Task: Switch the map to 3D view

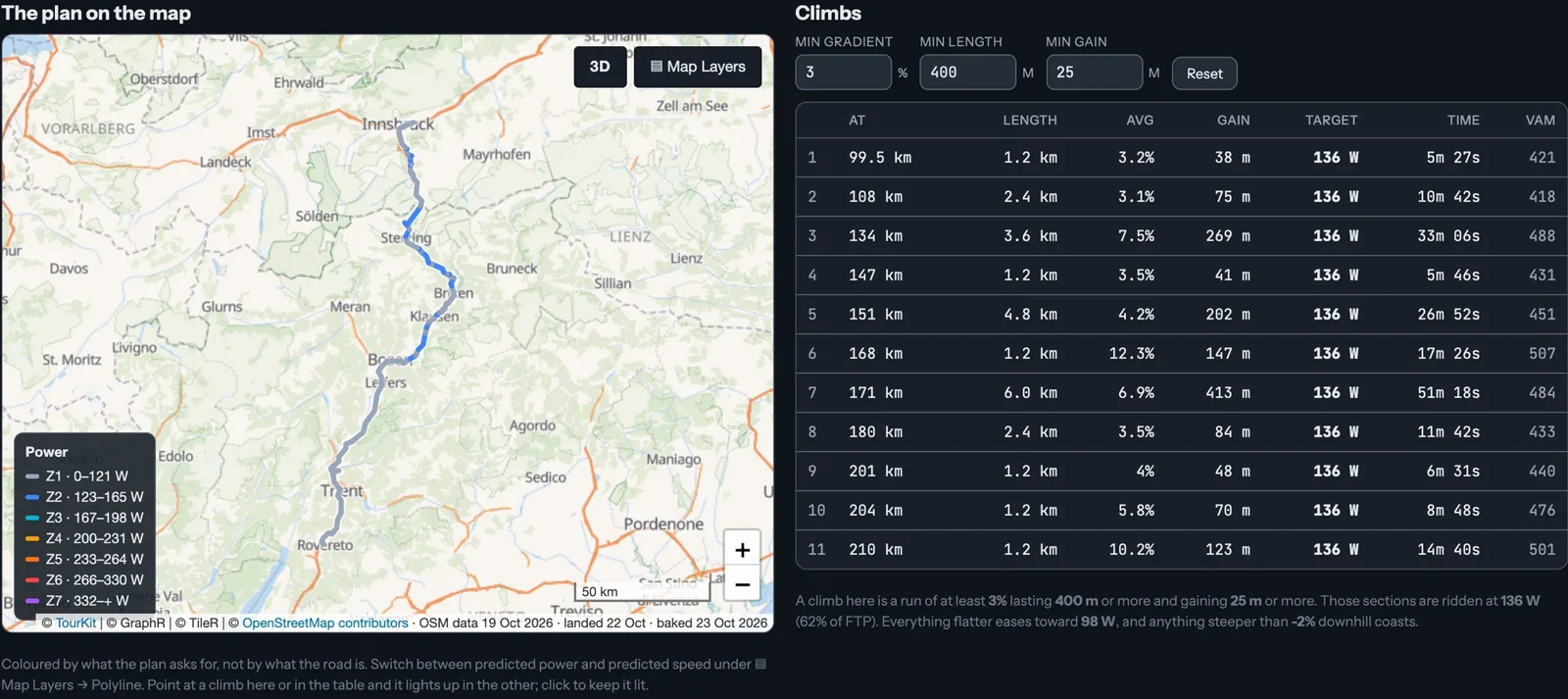Action: (600, 67)
